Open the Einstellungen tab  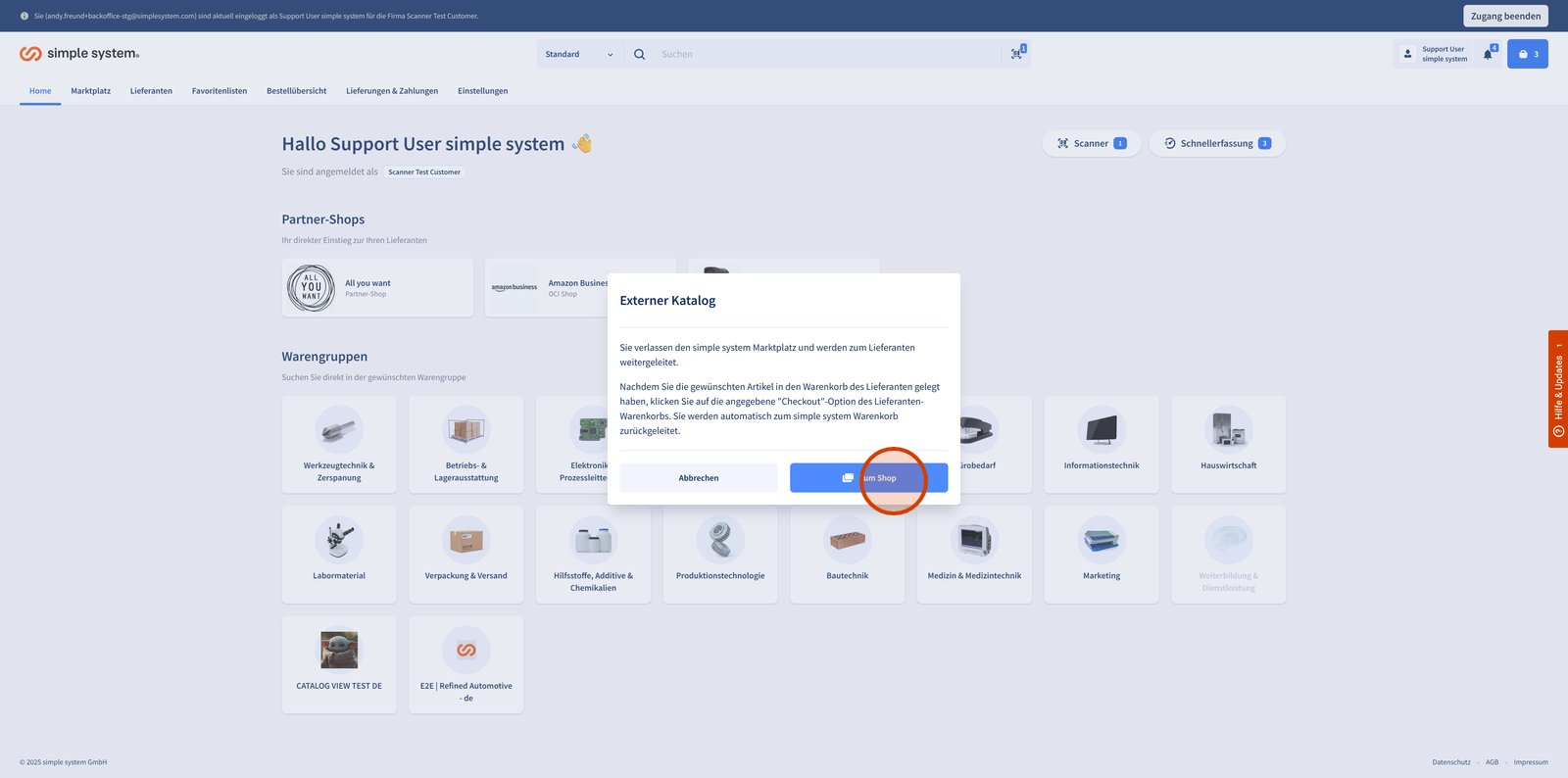click(482, 91)
